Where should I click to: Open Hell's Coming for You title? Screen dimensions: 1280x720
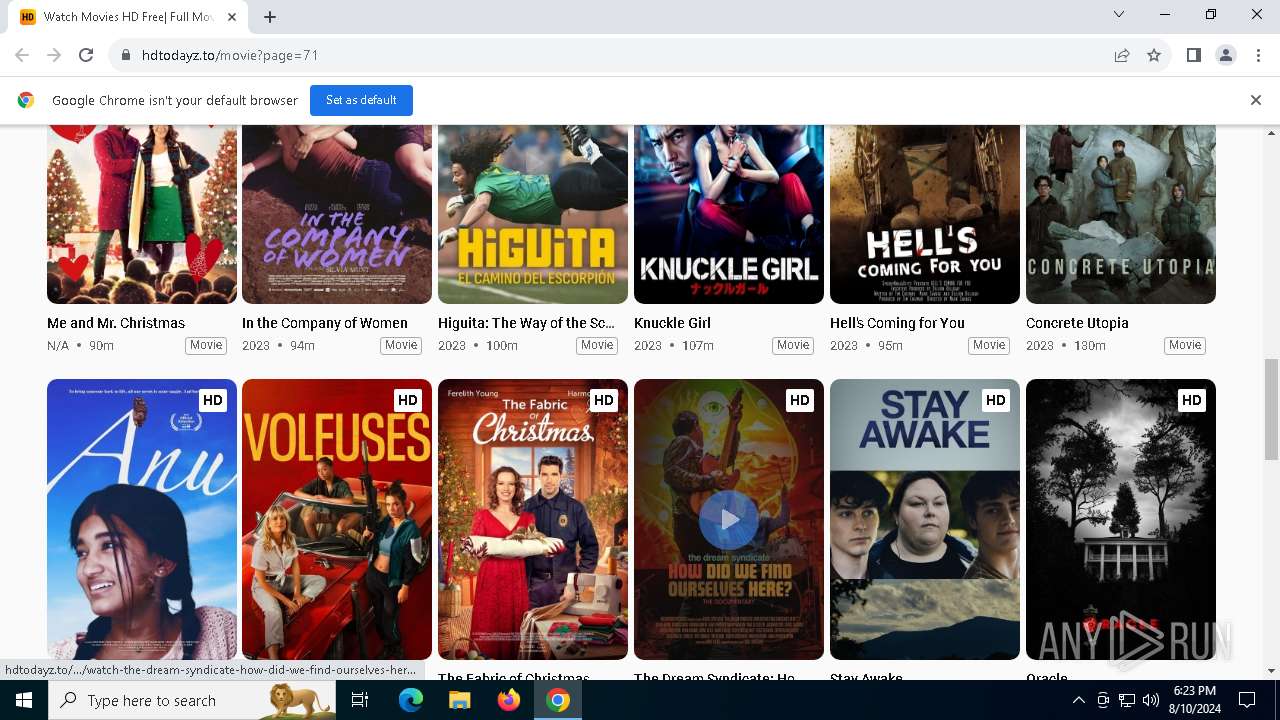tap(897, 323)
